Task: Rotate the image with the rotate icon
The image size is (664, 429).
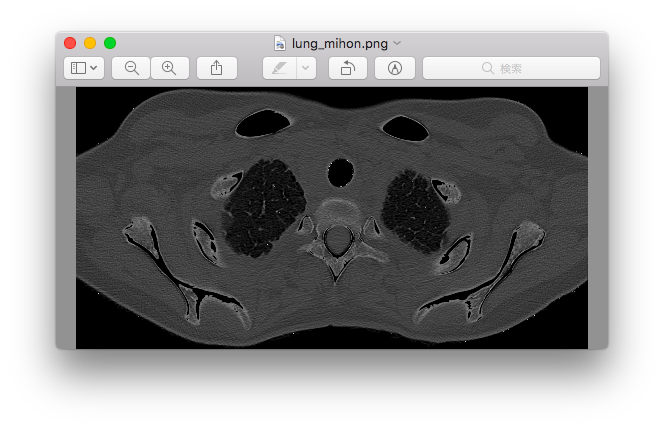Action: (x=348, y=68)
